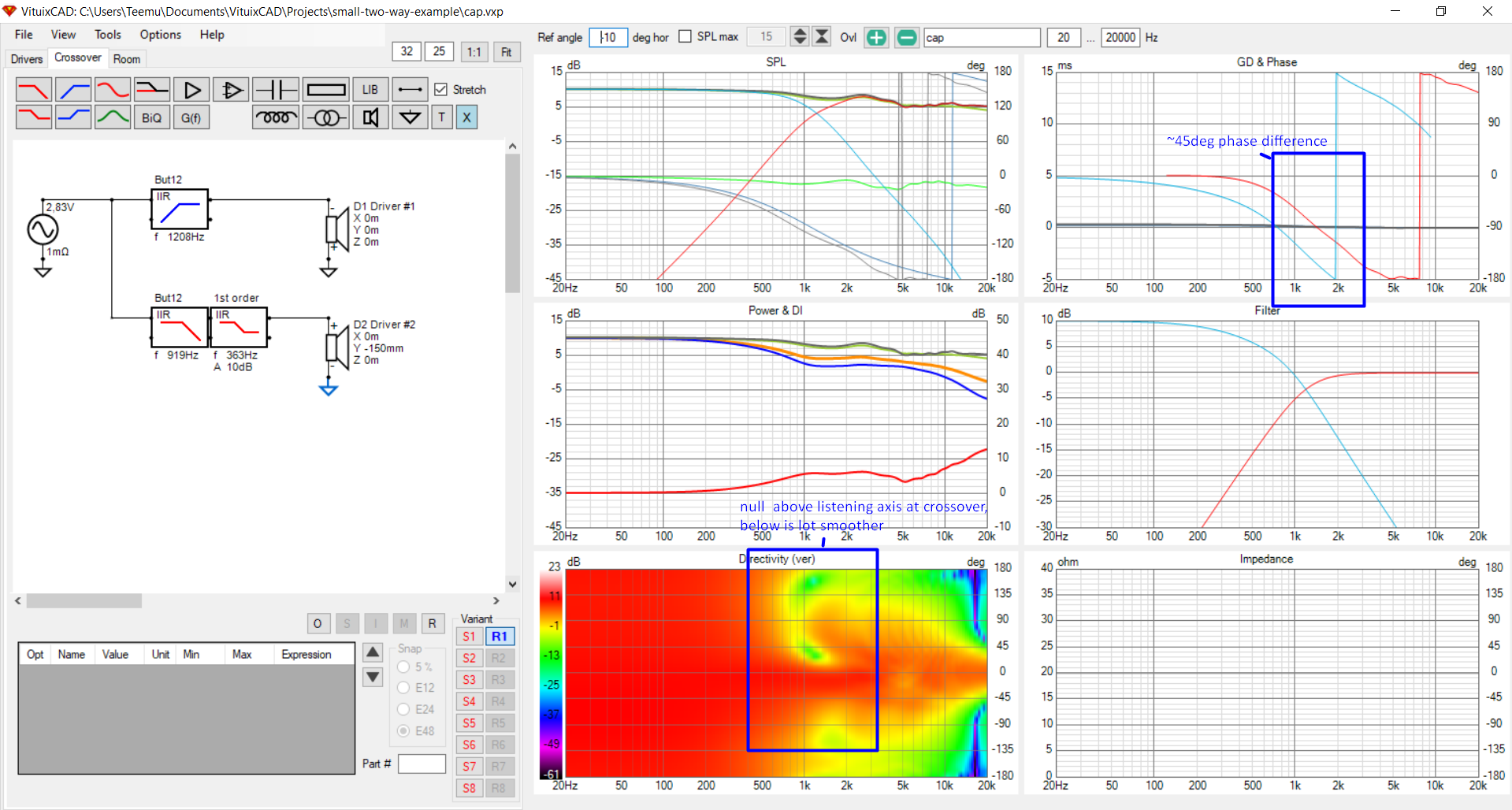Click the hourglass-shaped SPL reset button
The height and width of the screenshot is (810, 1512).
(822, 37)
